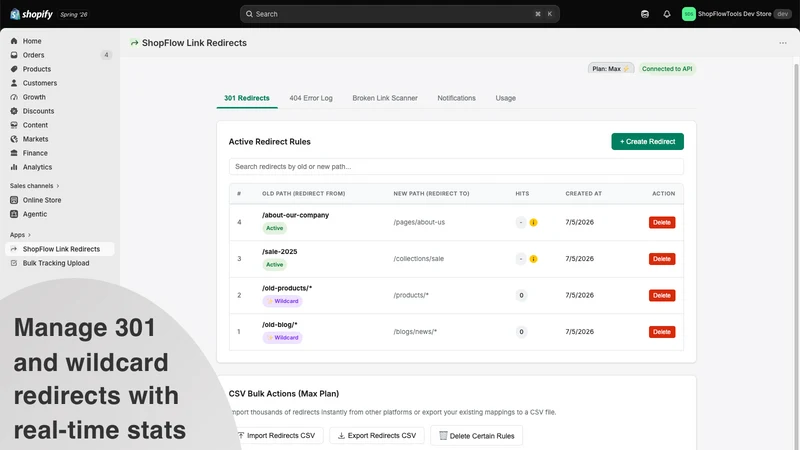Click the page vertical scrollbar
The width and height of the screenshot is (800, 450).
point(796,255)
